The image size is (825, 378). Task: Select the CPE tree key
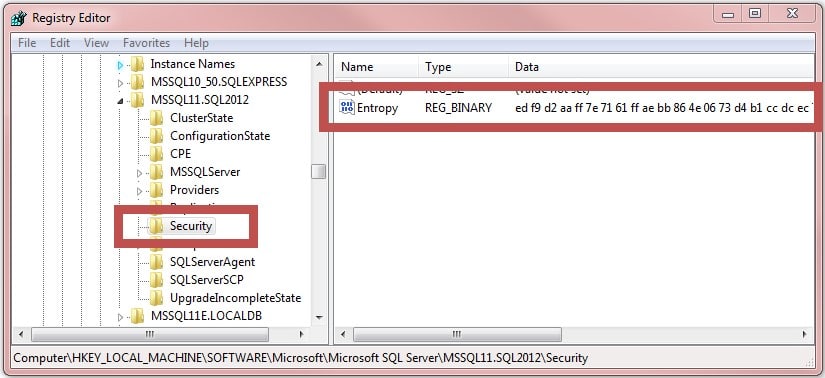180,154
